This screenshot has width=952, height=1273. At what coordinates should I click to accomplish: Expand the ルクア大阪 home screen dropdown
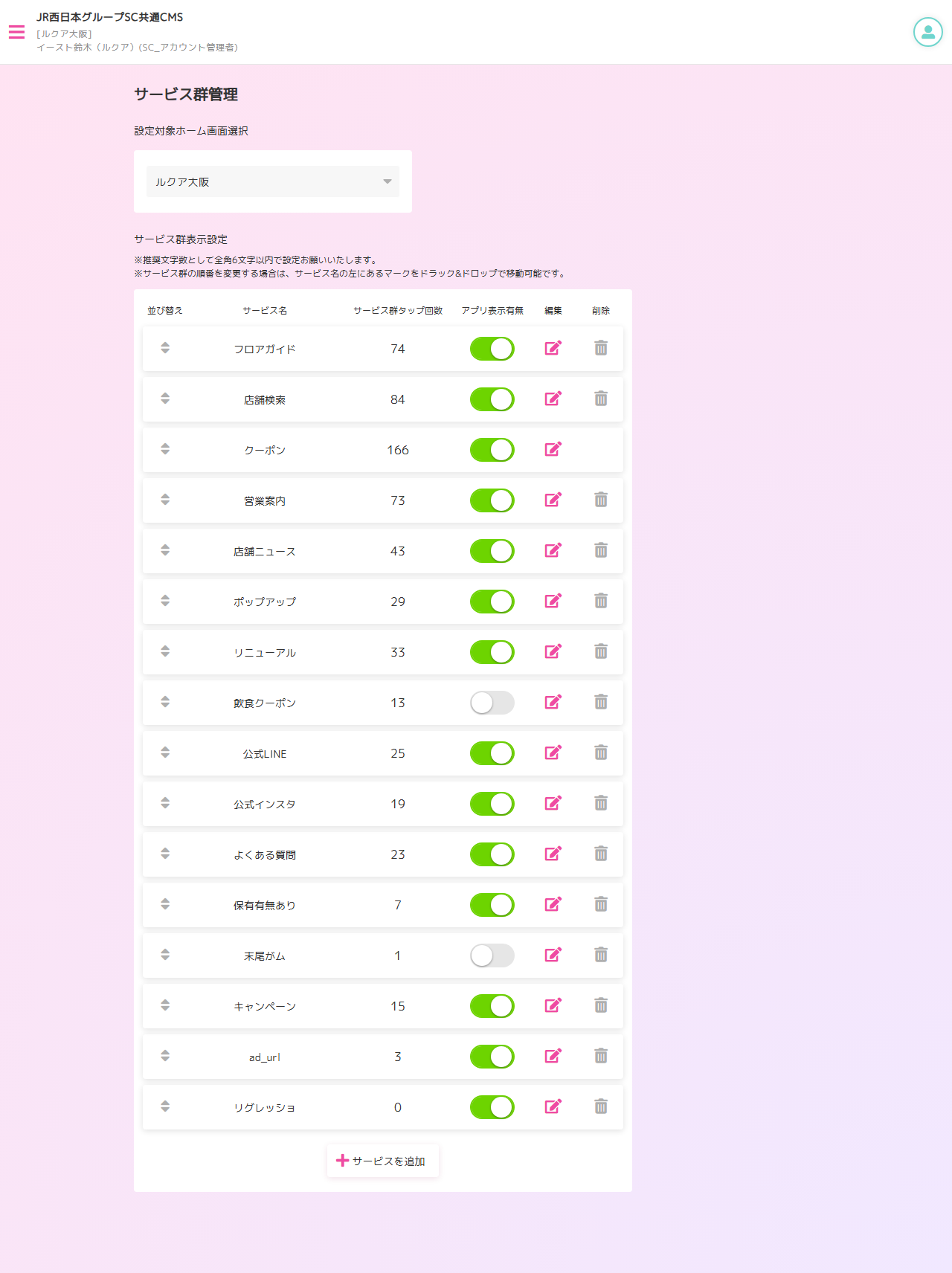(273, 181)
